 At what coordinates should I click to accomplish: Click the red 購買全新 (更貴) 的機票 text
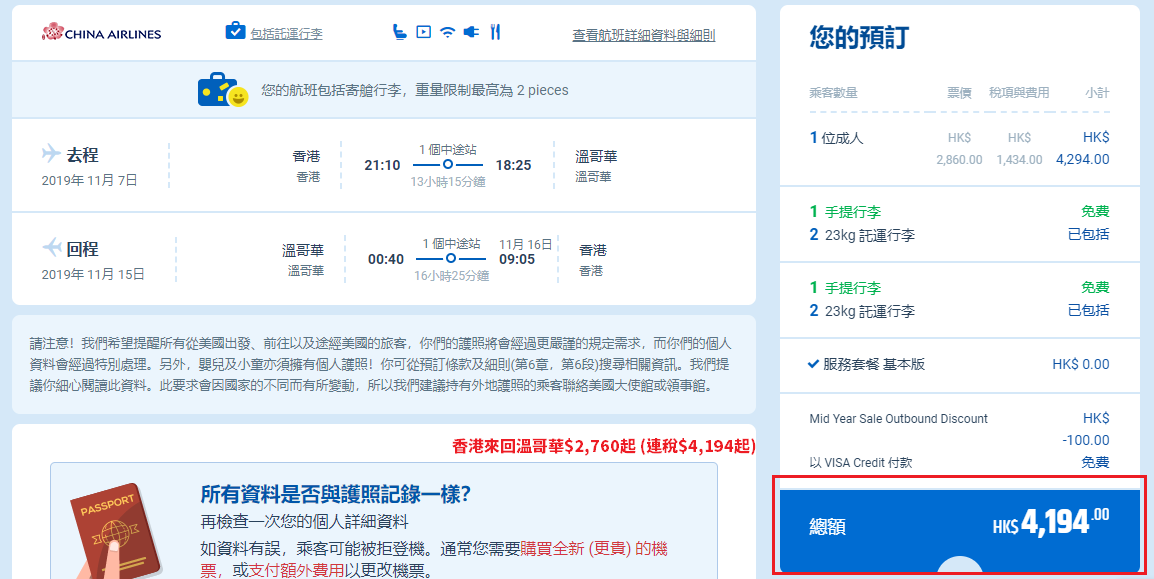[434, 560]
